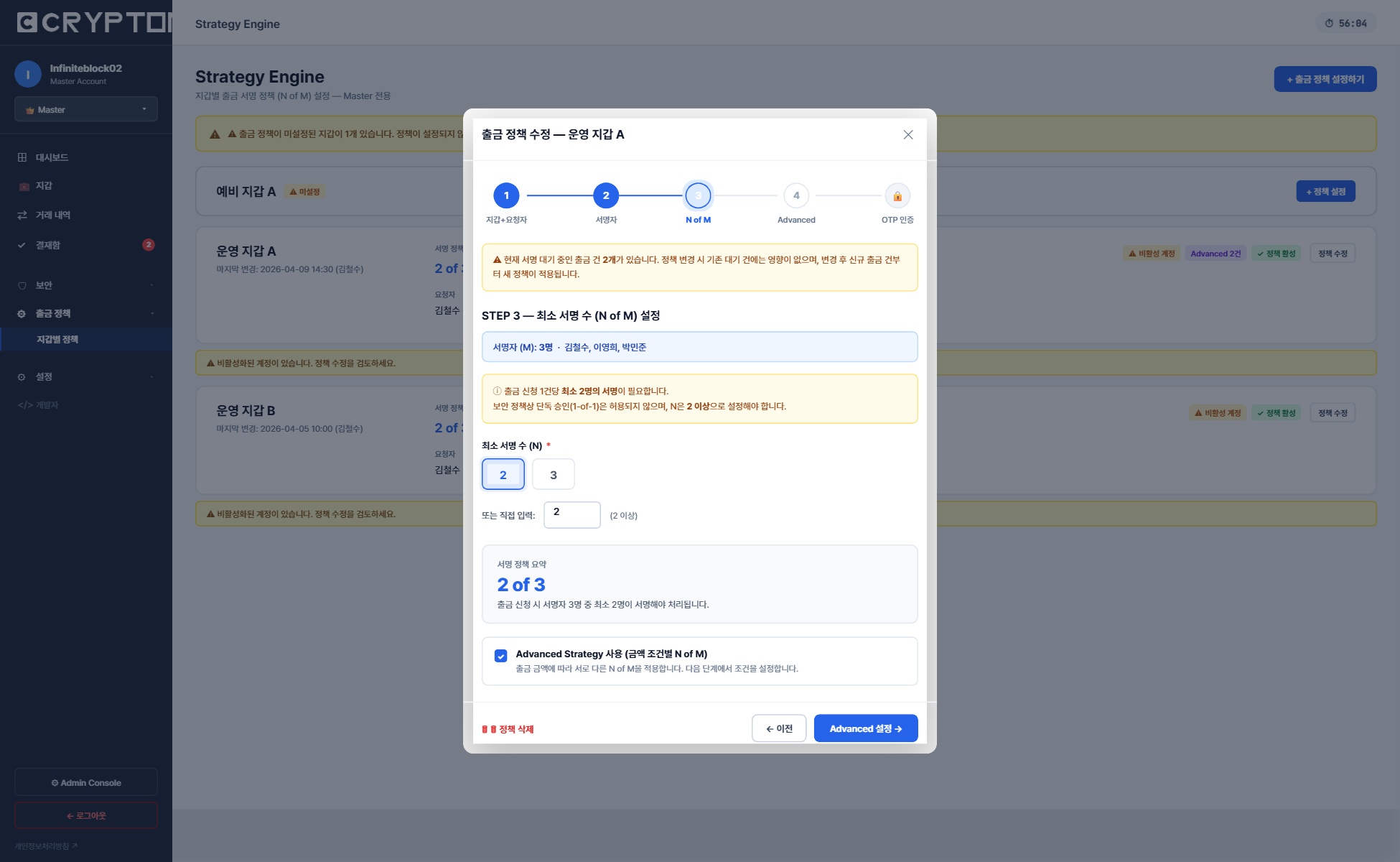Viewport: 1400px width, 862px height.
Task: Open the Admin Console button
Action: 86,782
